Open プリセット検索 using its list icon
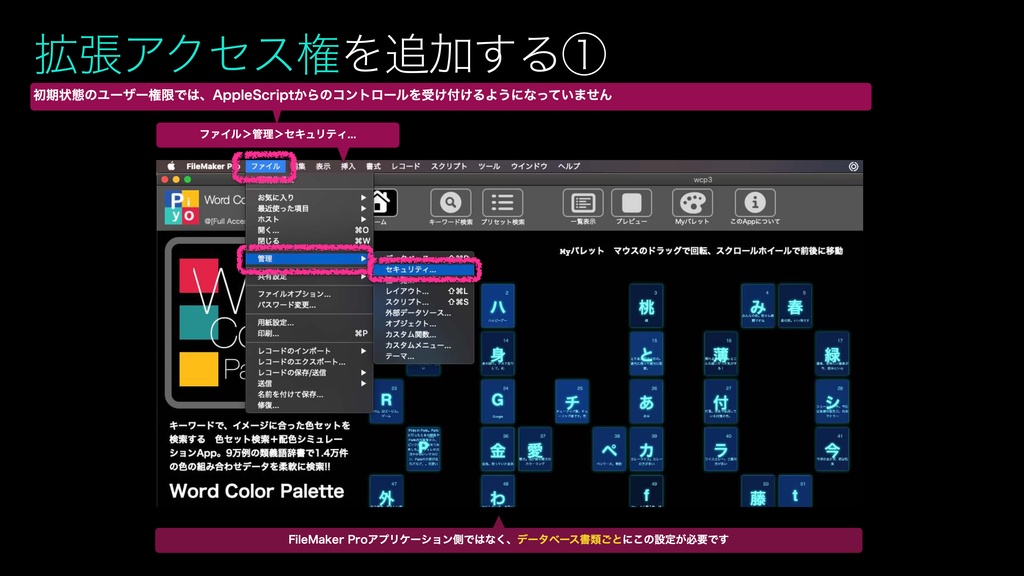Viewport: 1024px width, 576px height. [504, 200]
